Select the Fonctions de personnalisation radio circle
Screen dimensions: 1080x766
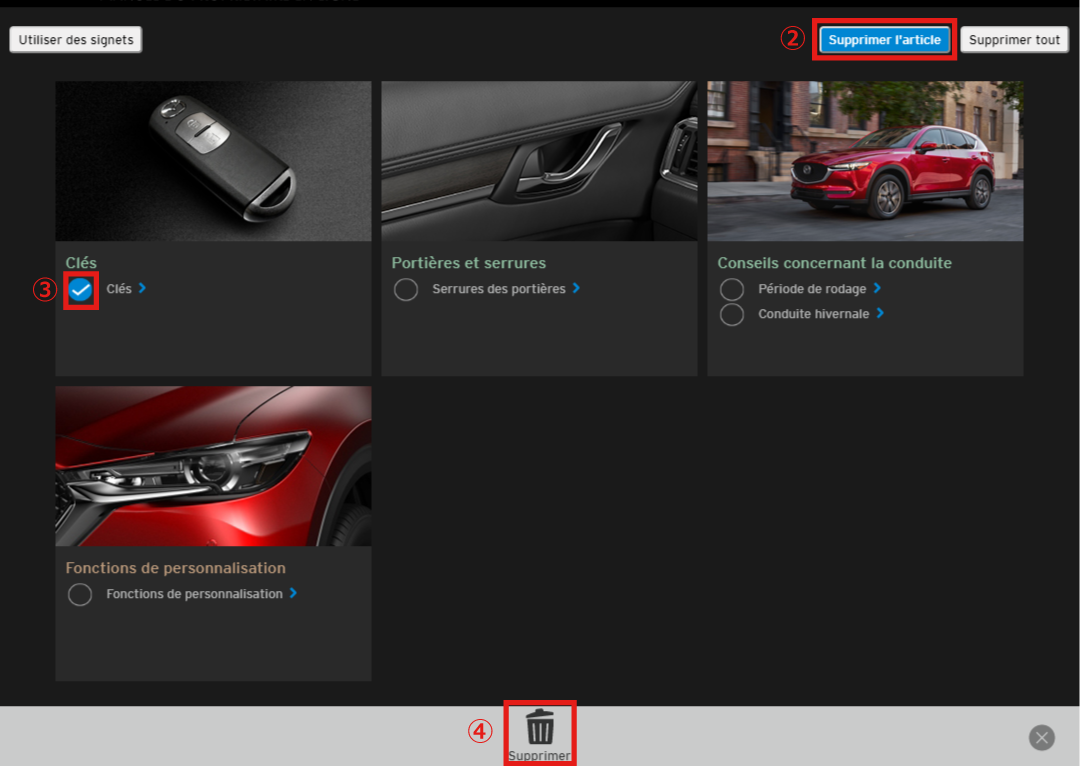click(80, 595)
